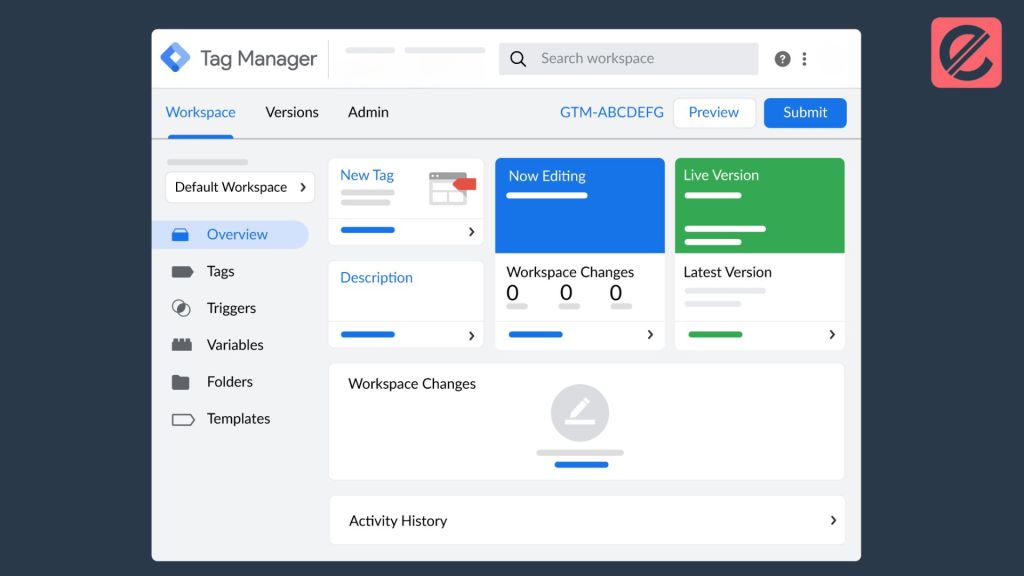Viewport: 1024px width, 576px height.
Task: Click the blue link bar below the pencil icon
Action: coord(581,465)
